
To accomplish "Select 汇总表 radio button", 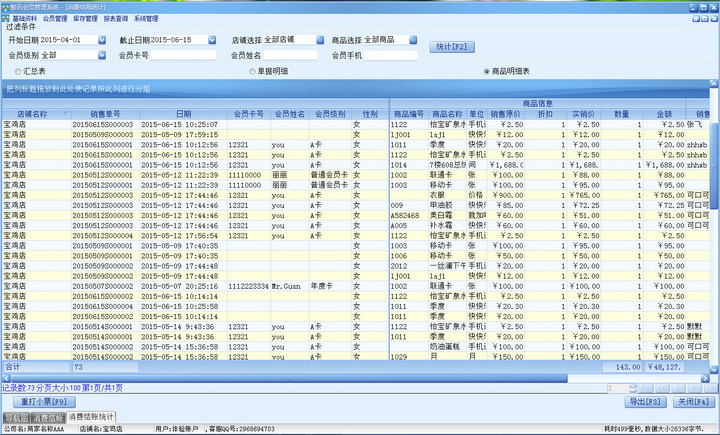I will [17, 72].
